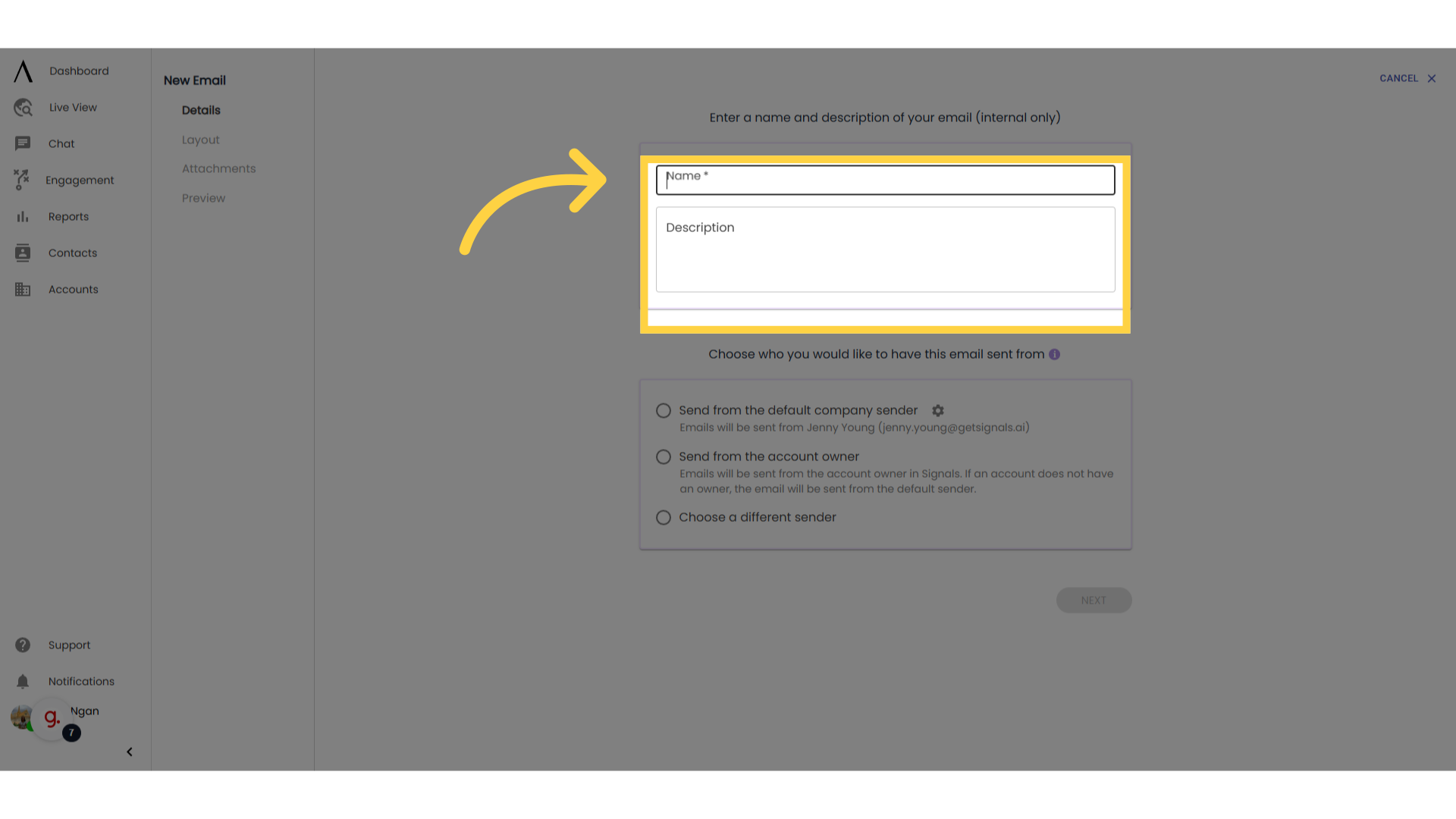Select Send from the default company sender
This screenshot has height=819, width=1456.
pos(663,410)
